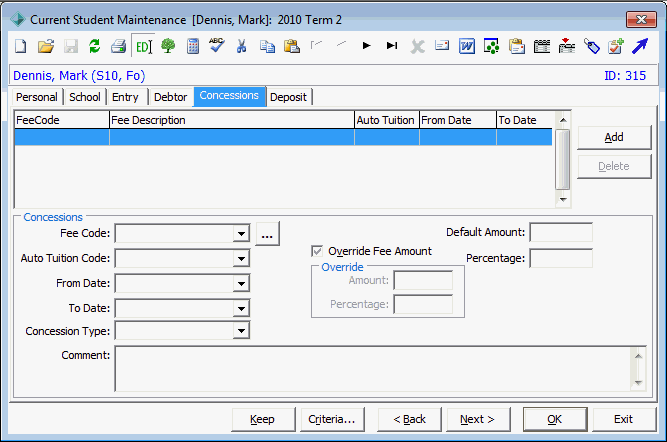The image size is (667, 442).
Task: Click the Next > button
Action: pos(477,419)
